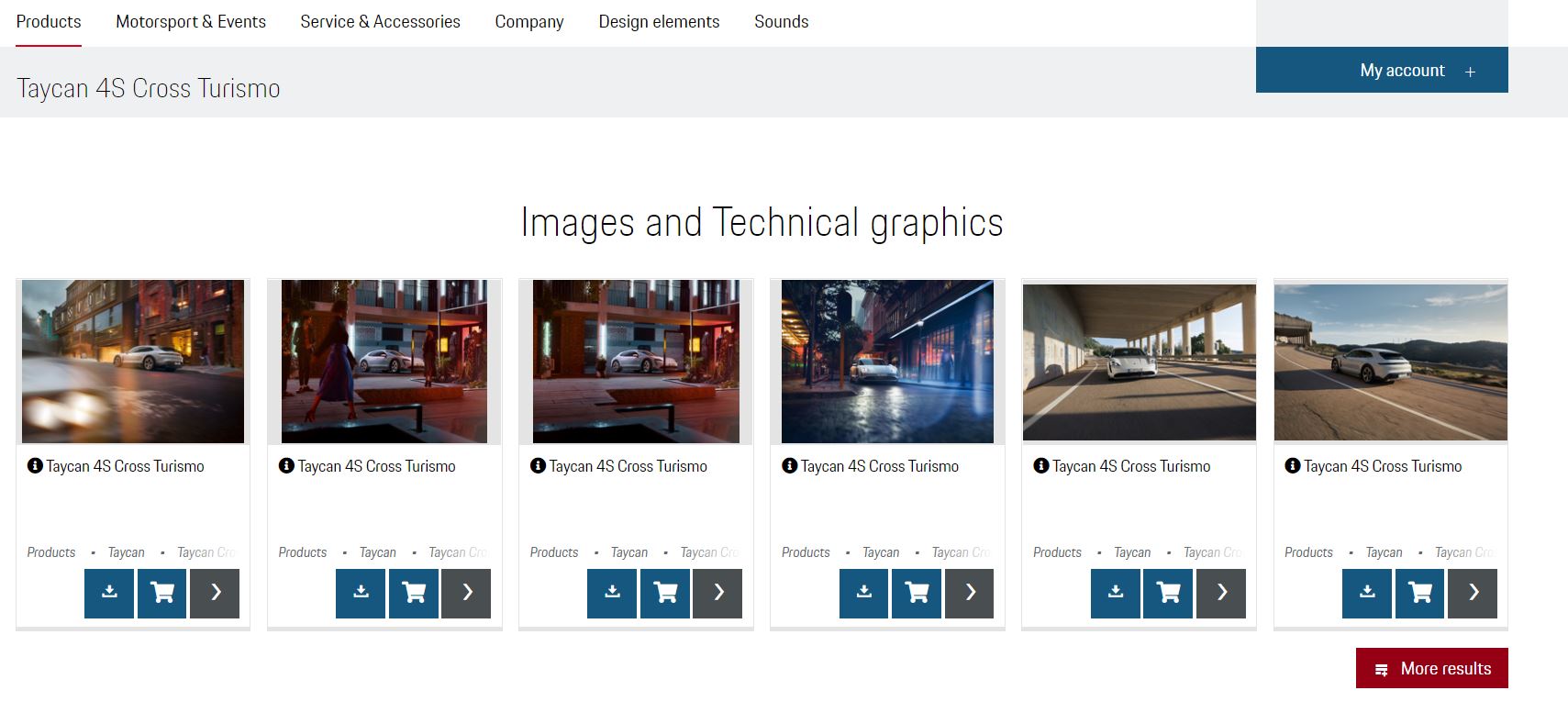Open the Company menu
Image resolution: width=1568 pixels, height=724 pixels.
[529, 21]
